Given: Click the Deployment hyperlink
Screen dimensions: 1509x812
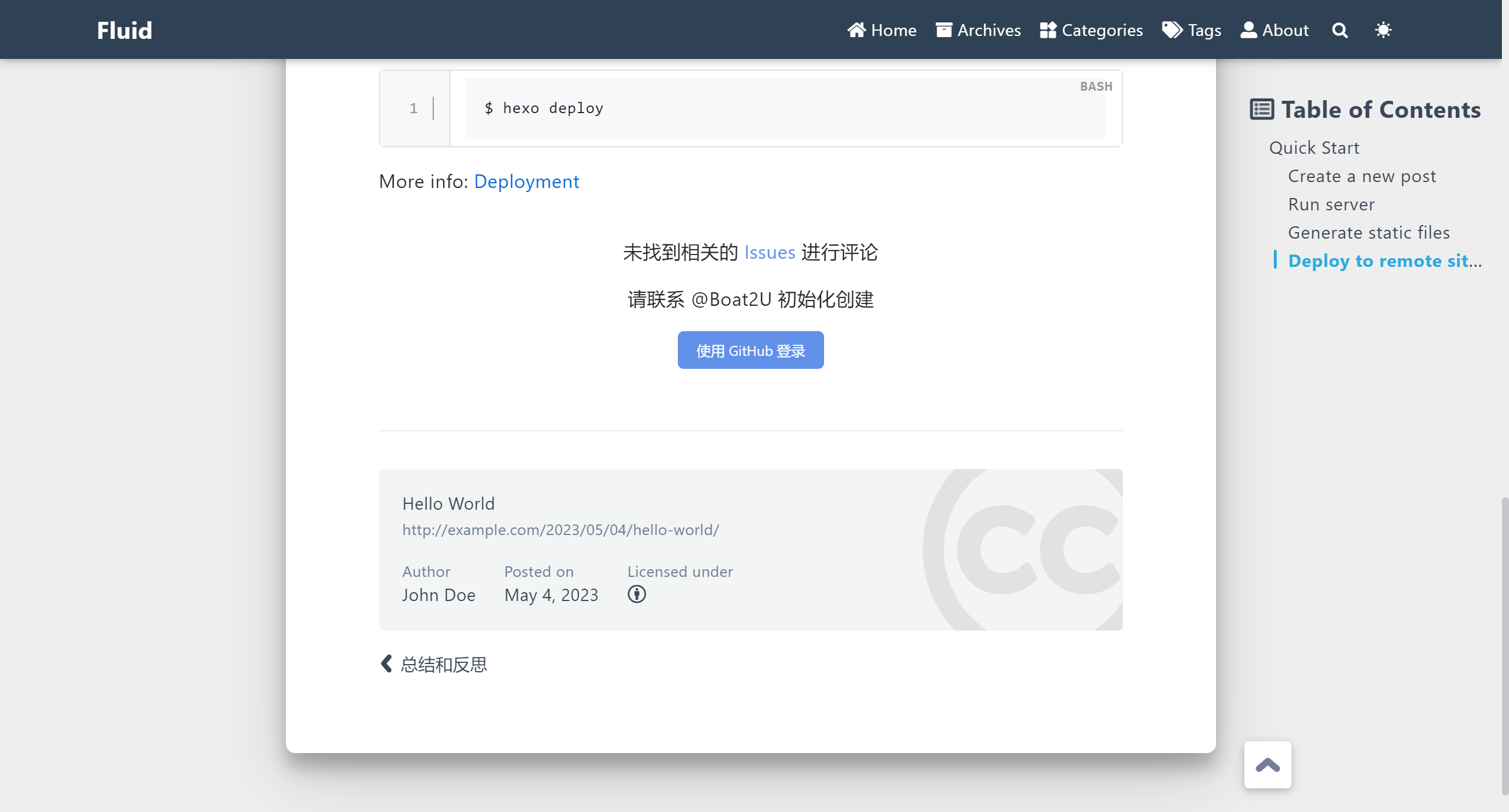Looking at the screenshot, I should (x=526, y=181).
